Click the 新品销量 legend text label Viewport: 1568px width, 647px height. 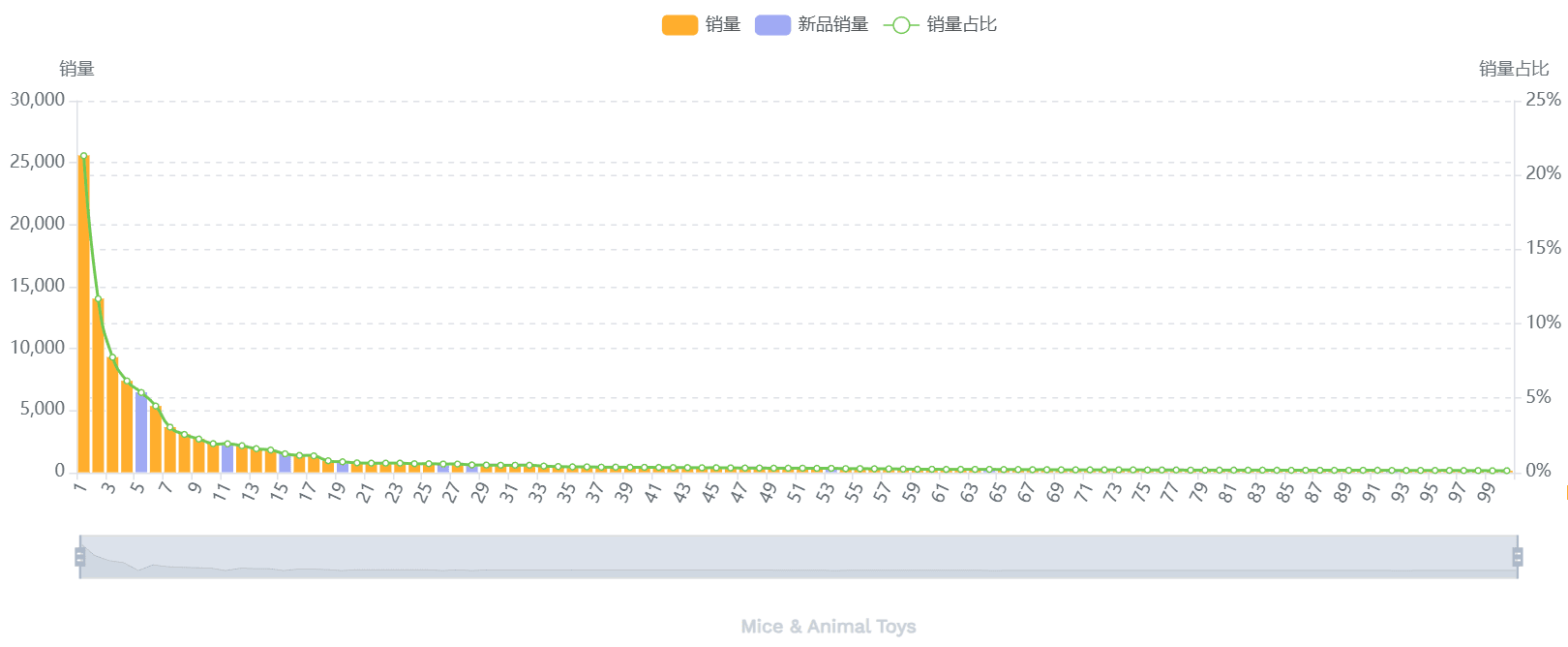[x=833, y=25]
